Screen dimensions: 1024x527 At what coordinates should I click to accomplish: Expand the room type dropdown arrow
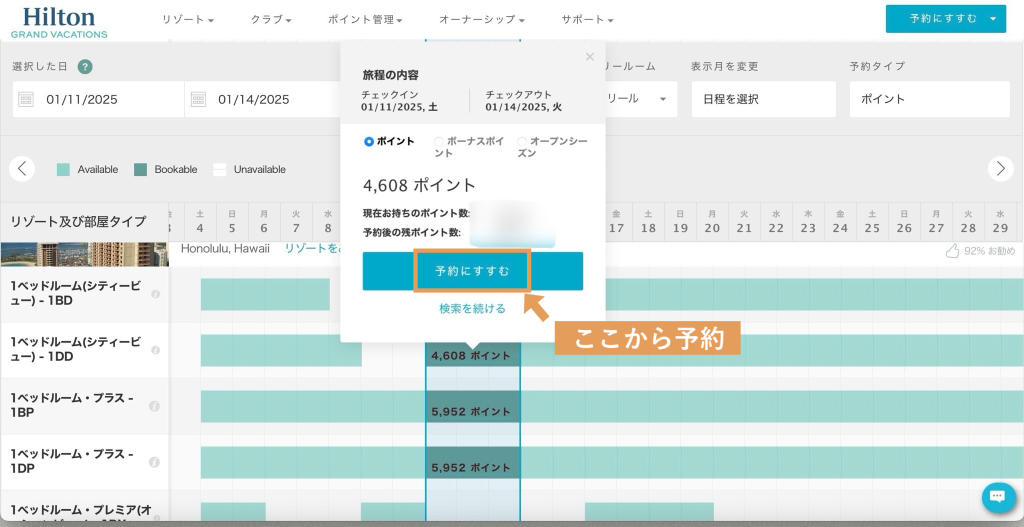point(662,99)
